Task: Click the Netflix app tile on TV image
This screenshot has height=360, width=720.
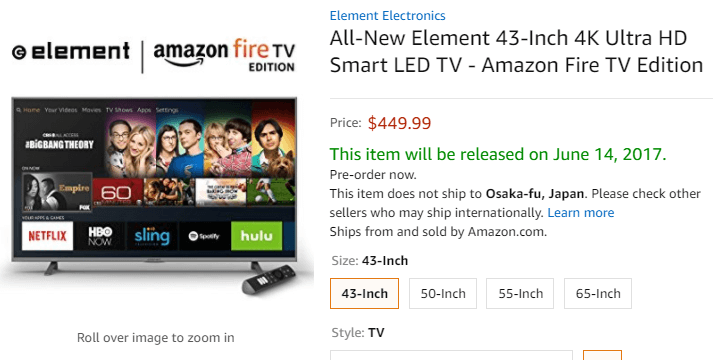Action: click(x=47, y=236)
